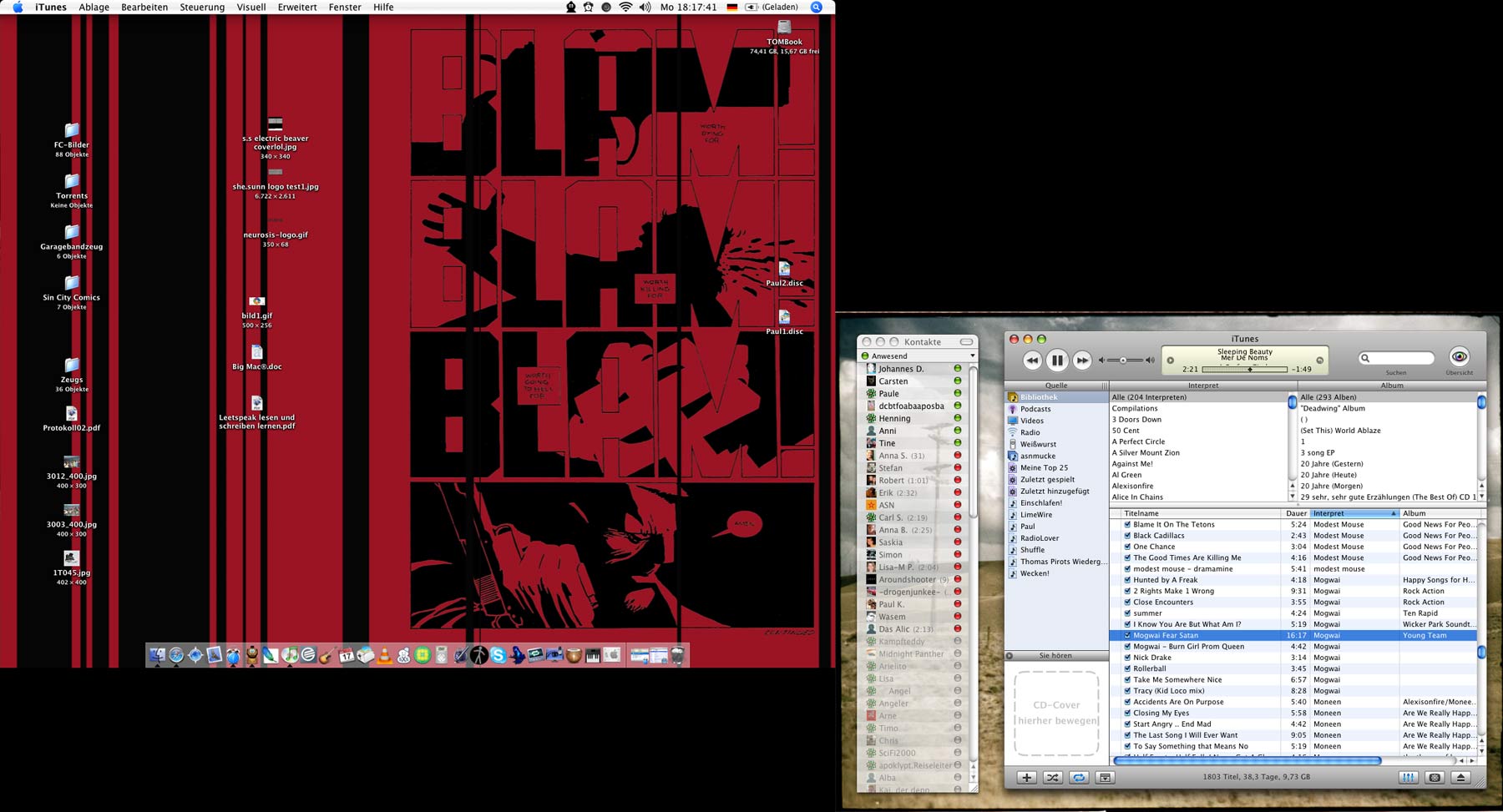Uncheck the Hunted by A Freak checkbox

coord(1127,580)
